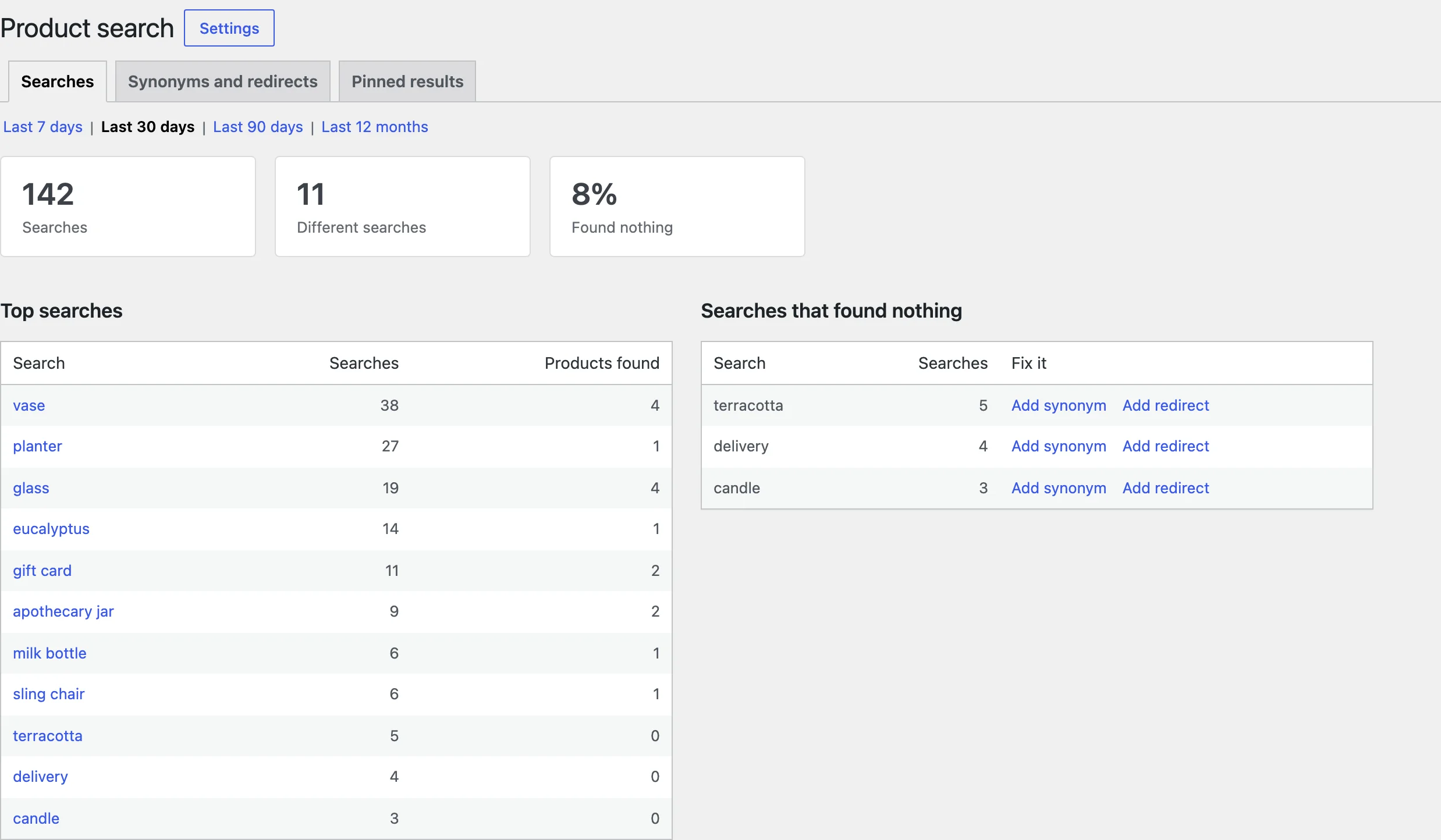Click the 142 Searches stat card

point(128,207)
